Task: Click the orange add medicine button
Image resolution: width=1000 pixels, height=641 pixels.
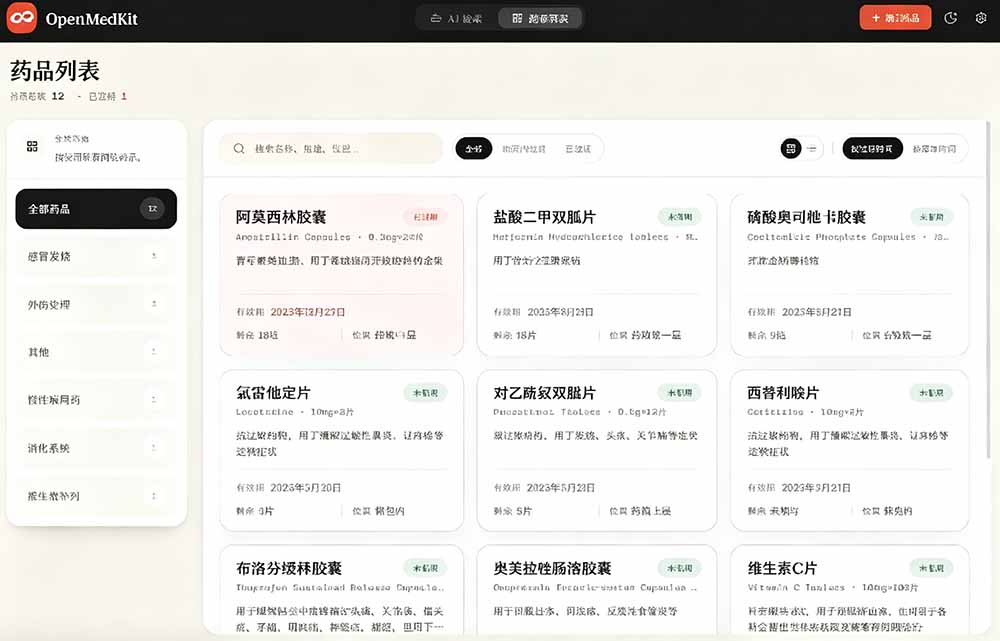Action: 895,18
